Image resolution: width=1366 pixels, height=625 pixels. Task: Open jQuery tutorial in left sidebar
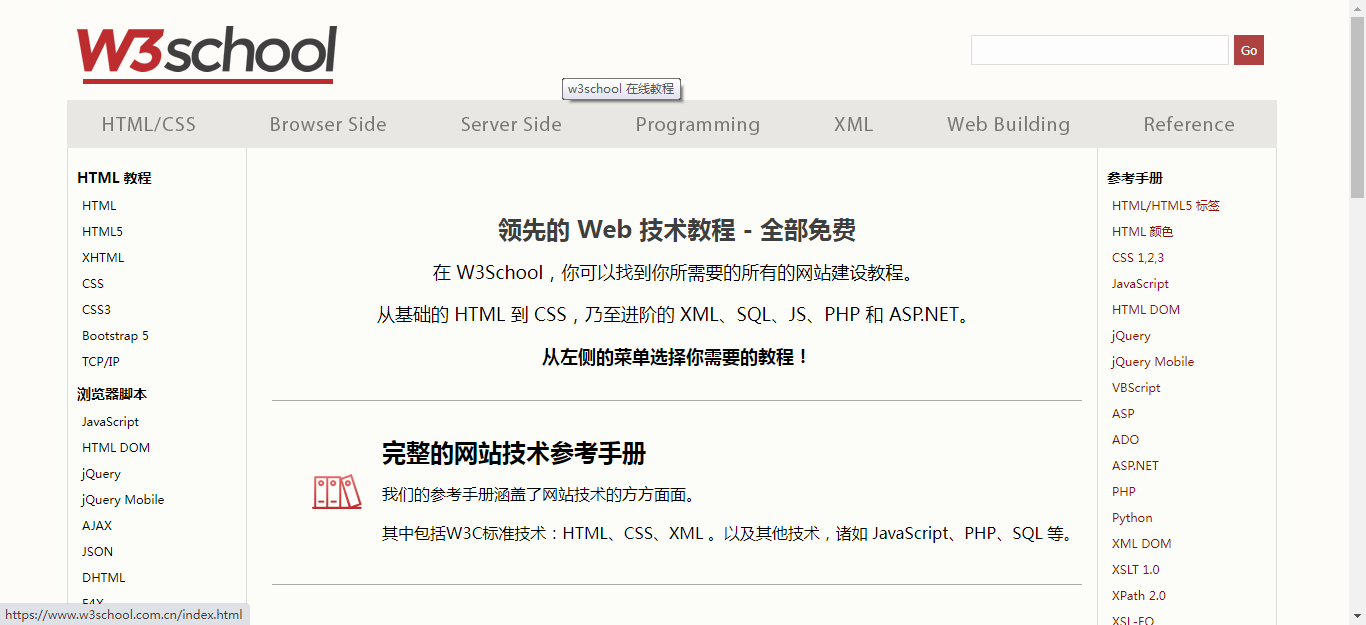pyautogui.click(x=101, y=473)
